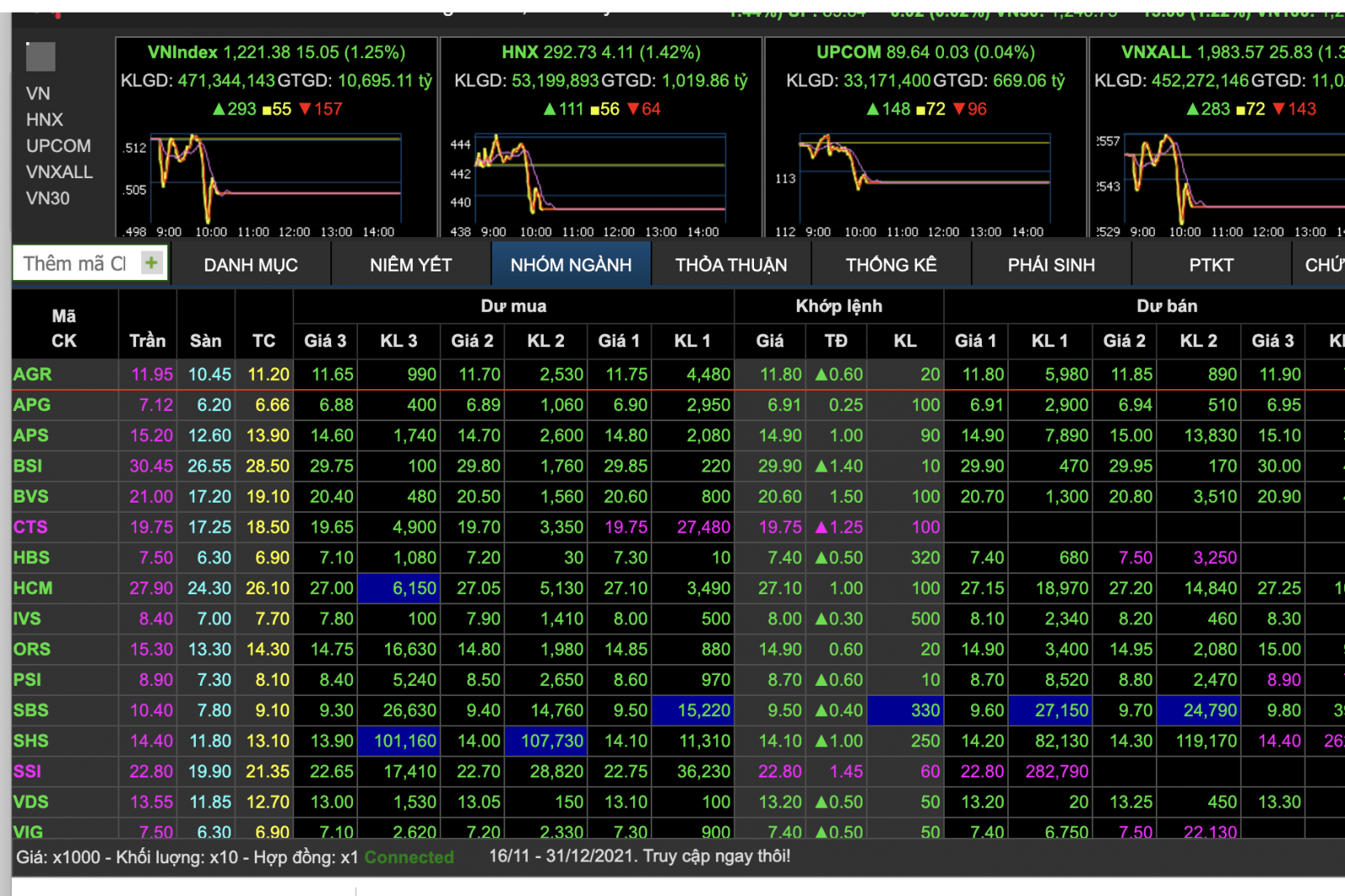Click SBS sell volume 27,150
This screenshot has width=1345, height=896.
[1050, 711]
